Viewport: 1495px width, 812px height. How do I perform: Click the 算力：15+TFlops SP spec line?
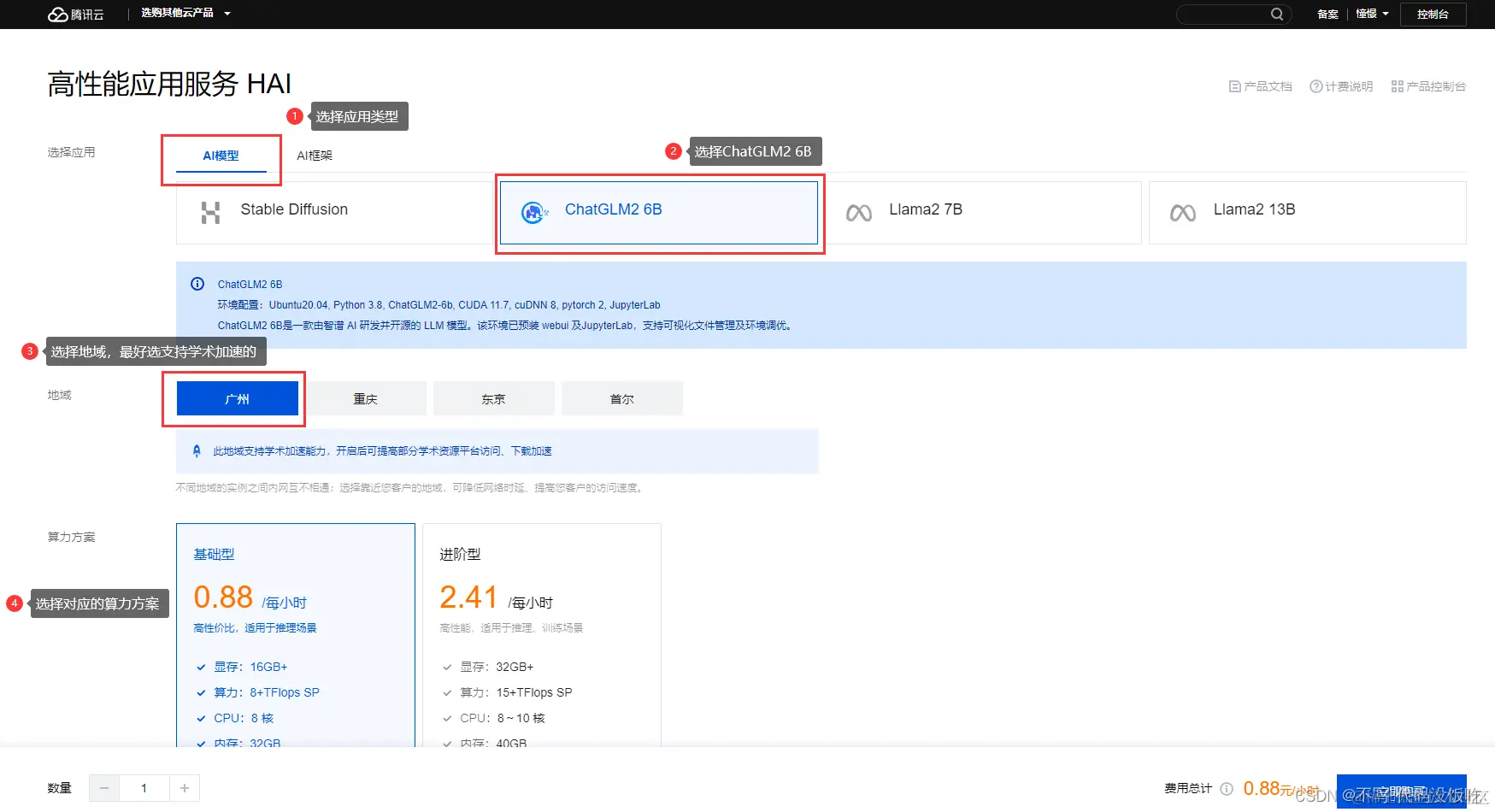point(516,692)
